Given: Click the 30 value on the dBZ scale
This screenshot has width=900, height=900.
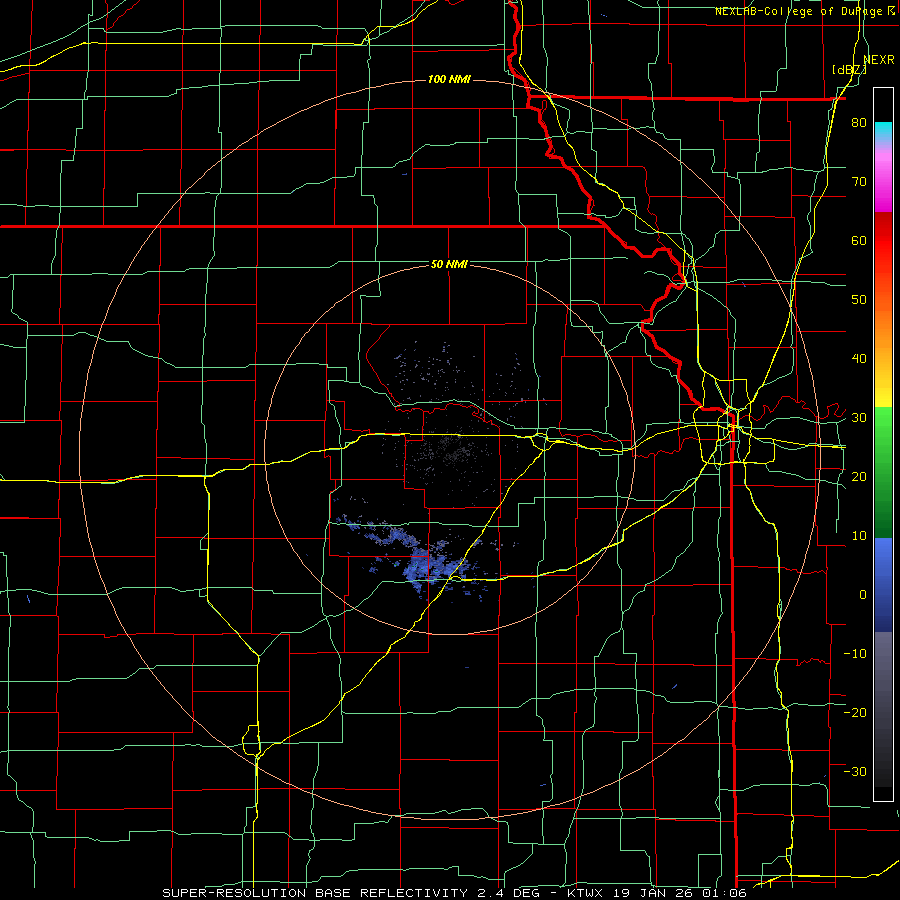Looking at the screenshot, I should [859, 417].
